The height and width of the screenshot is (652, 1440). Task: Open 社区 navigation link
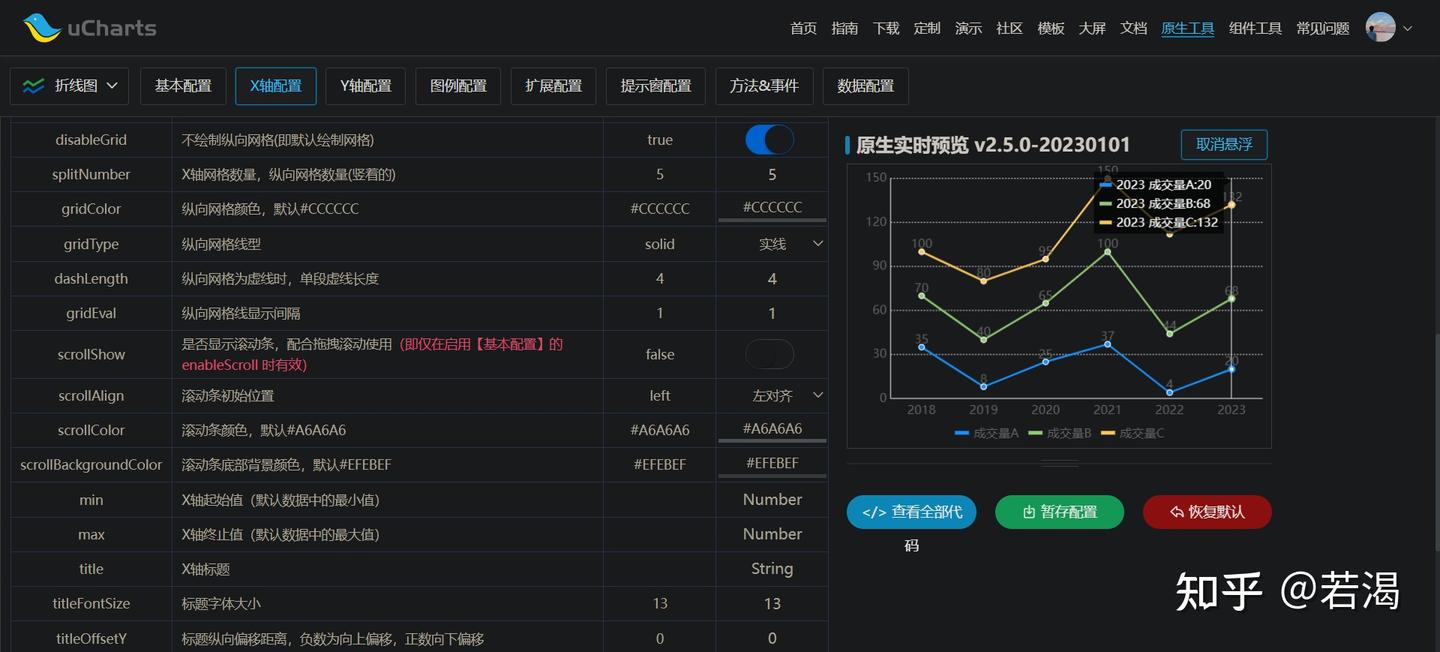(1010, 28)
